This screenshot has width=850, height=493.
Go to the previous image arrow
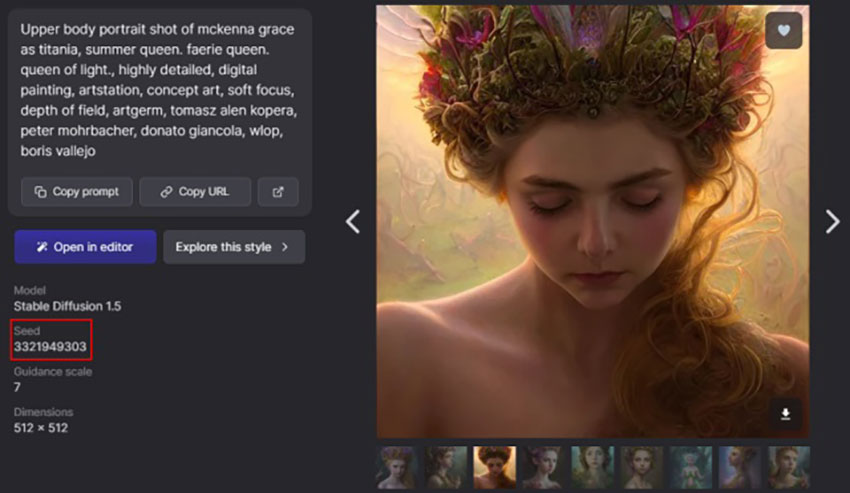coord(352,221)
